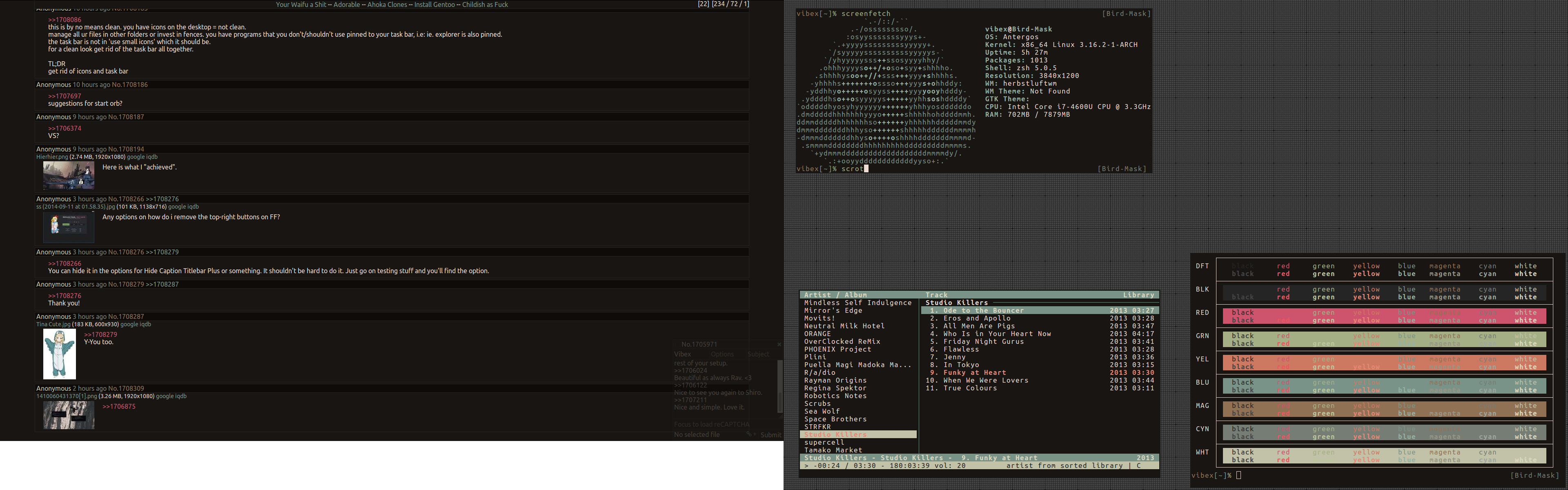Select the Packages: 1013 line
Viewport: 1568px width, 490px height.
tap(1016, 60)
